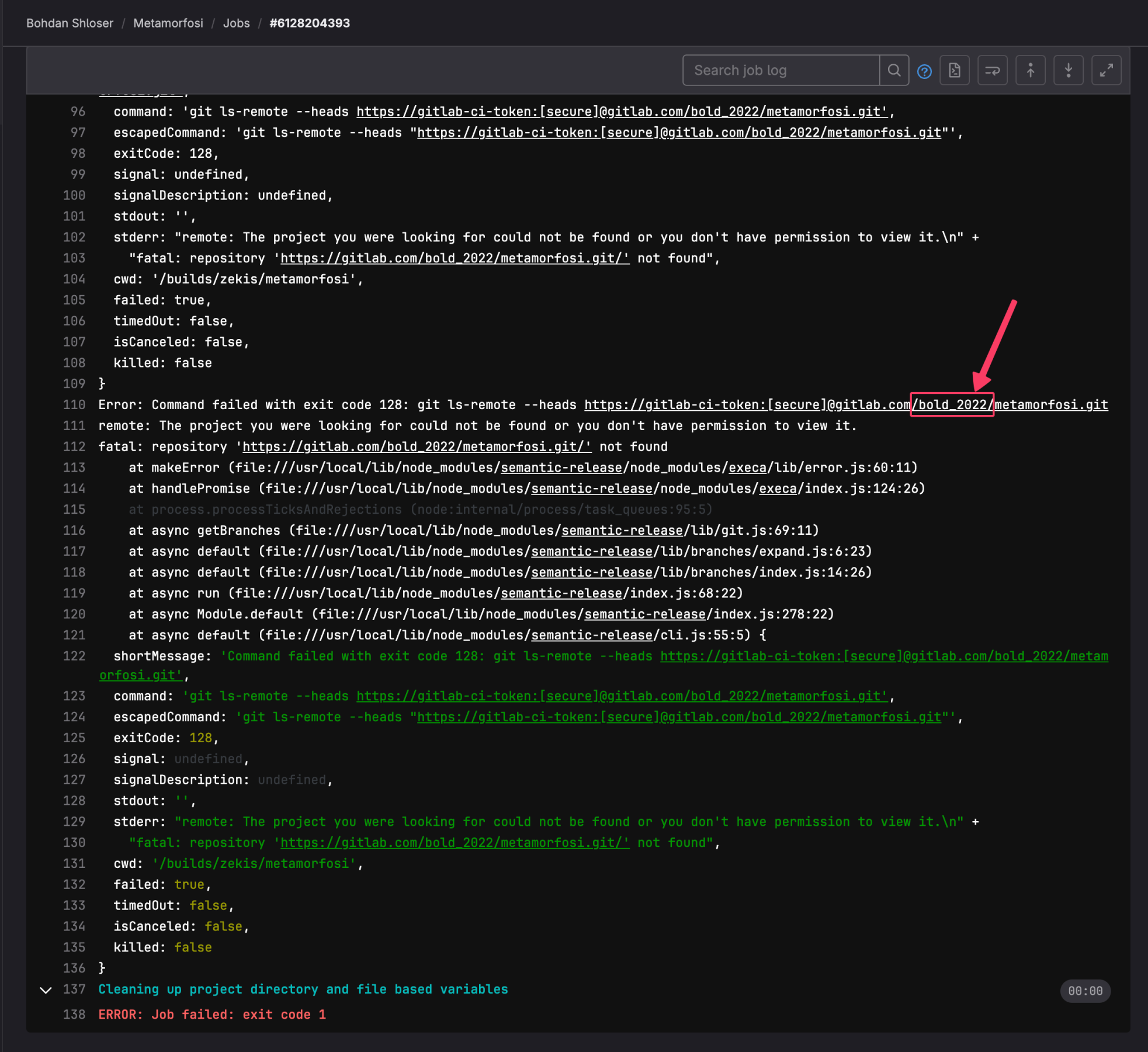Viewport: 1148px width, 1052px height.
Task: Click semantic-release link on line 114
Action: 592,489
